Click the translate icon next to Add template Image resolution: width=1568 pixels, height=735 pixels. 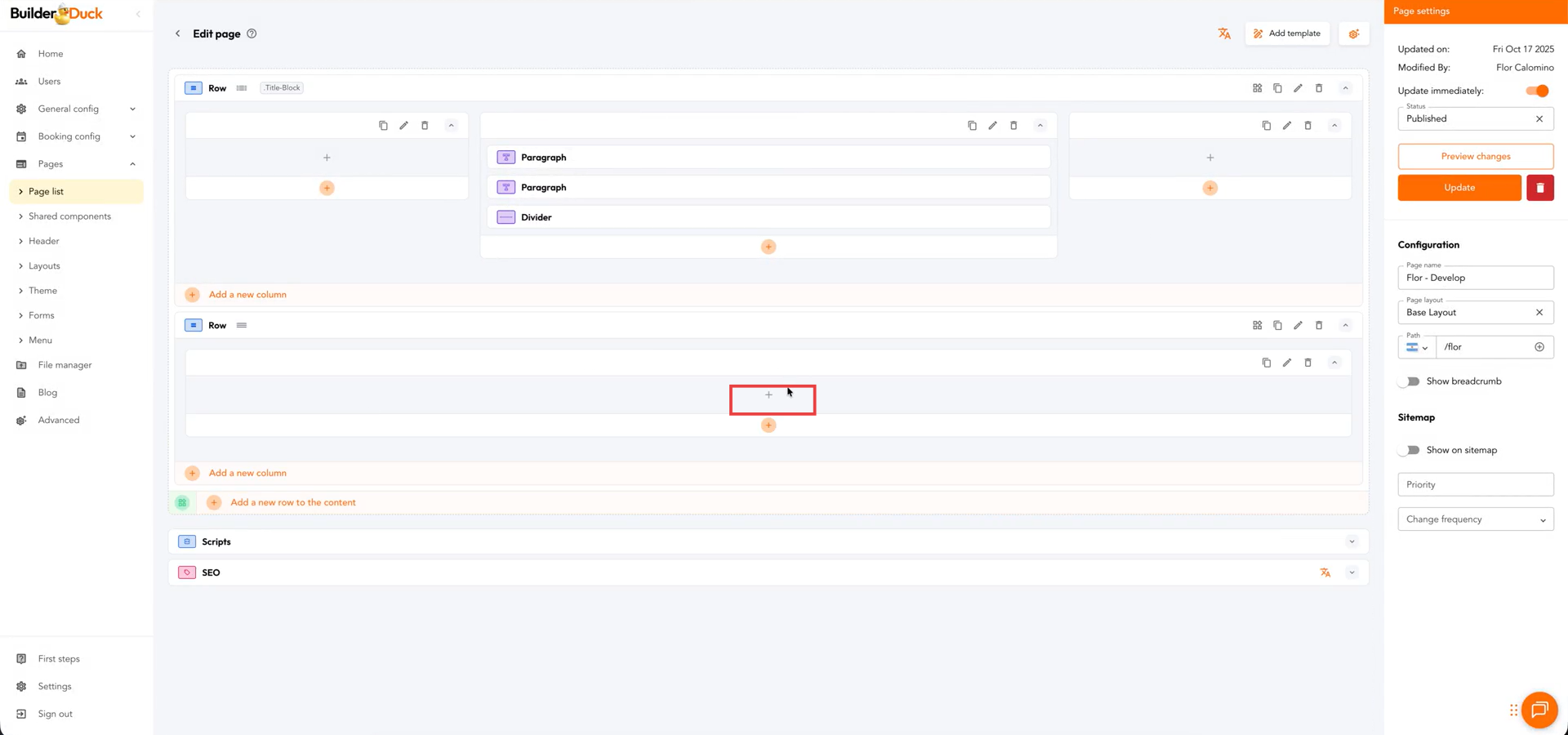(1223, 33)
